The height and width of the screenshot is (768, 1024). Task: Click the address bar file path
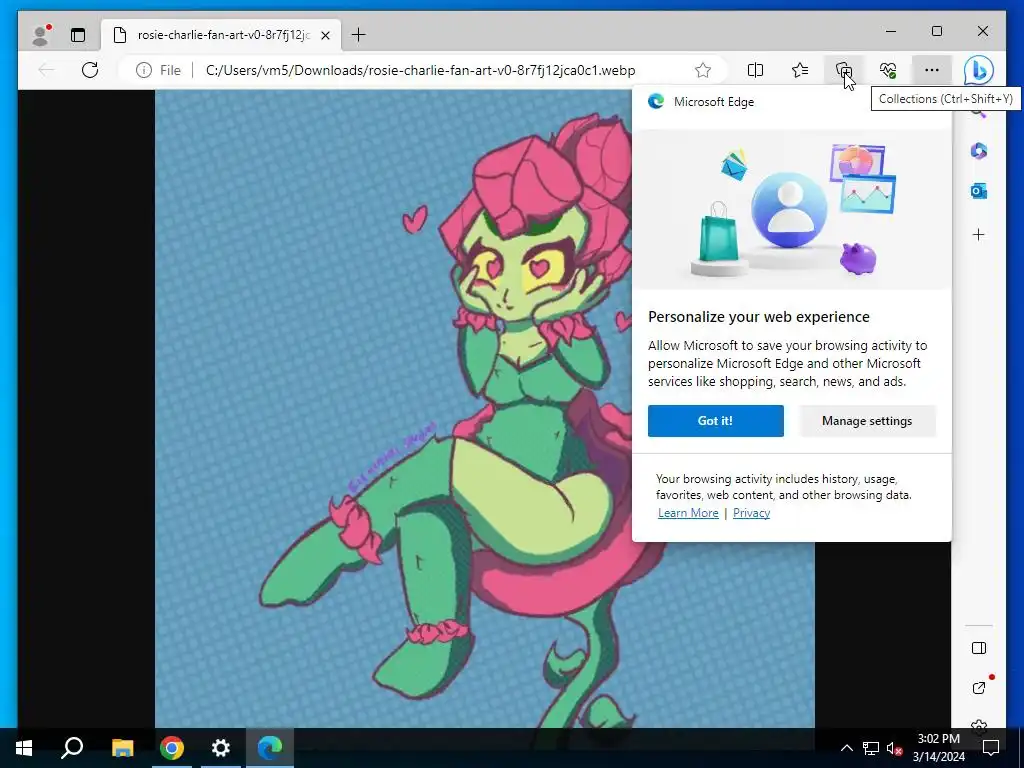tap(420, 70)
